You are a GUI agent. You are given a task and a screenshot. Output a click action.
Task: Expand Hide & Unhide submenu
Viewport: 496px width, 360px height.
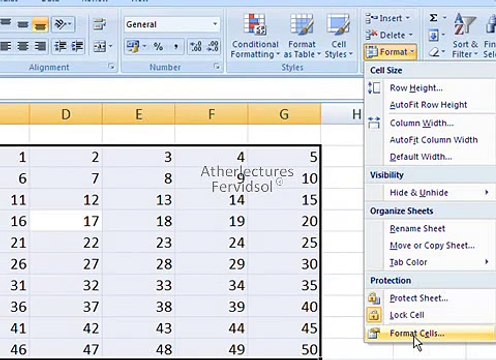coord(430,193)
